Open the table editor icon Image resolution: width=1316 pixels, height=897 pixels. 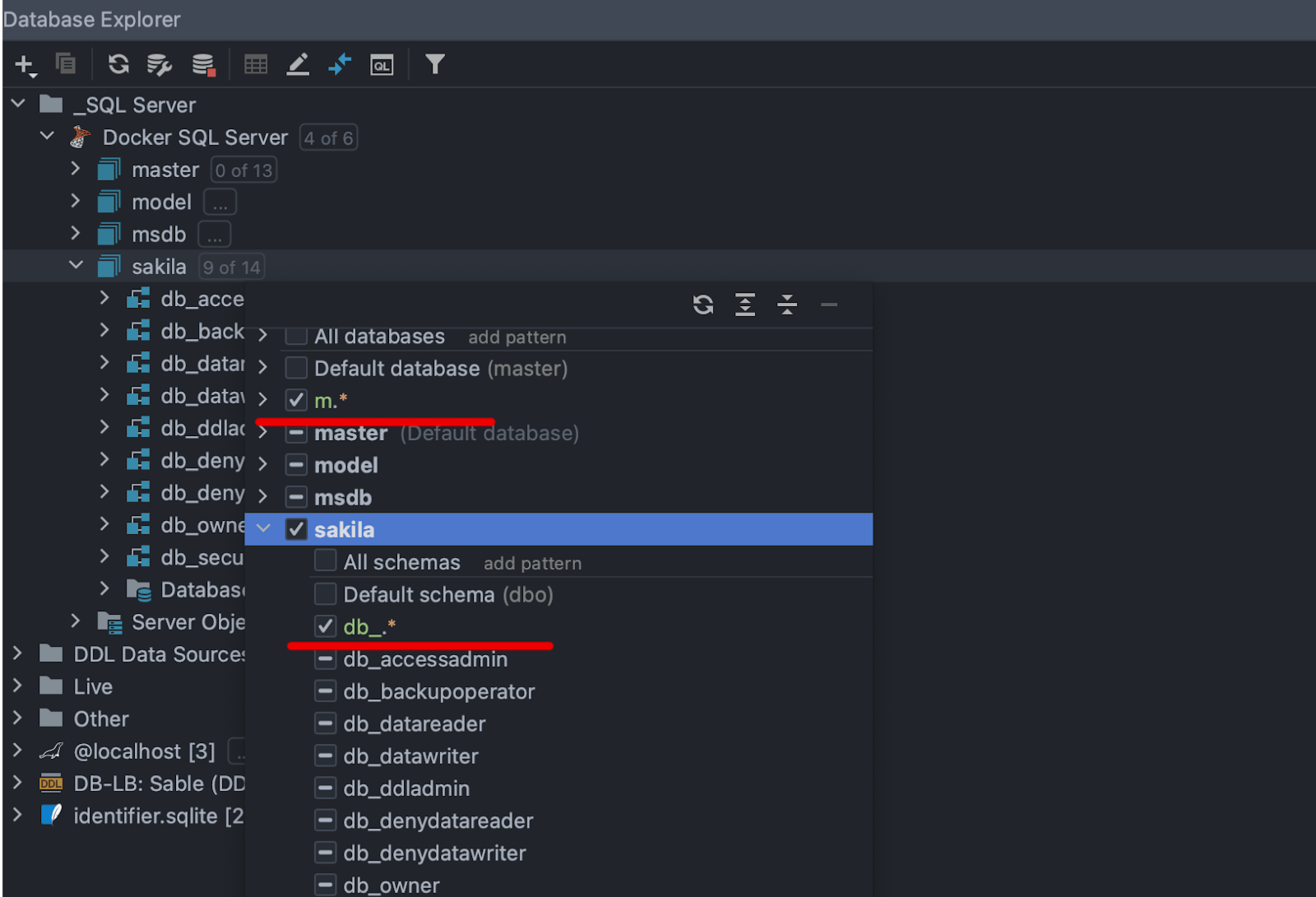[x=256, y=64]
